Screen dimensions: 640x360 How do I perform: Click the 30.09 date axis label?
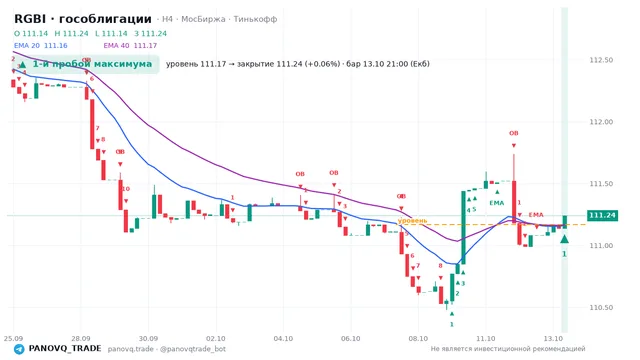[x=148, y=339]
